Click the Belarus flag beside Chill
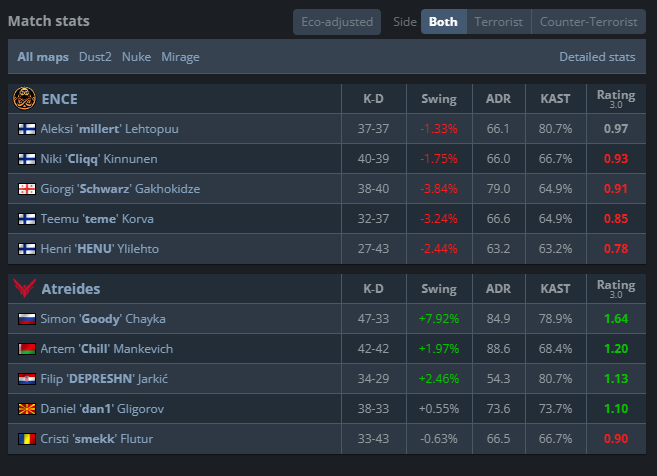The height and width of the screenshot is (476, 657). pos(27,349)
